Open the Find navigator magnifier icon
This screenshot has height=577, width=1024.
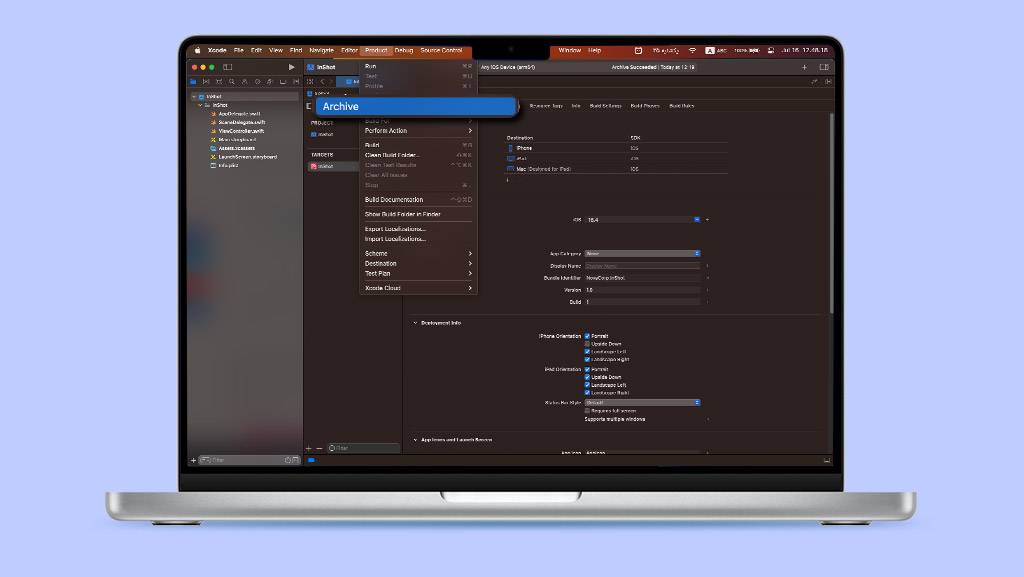[x=231, y=81]
